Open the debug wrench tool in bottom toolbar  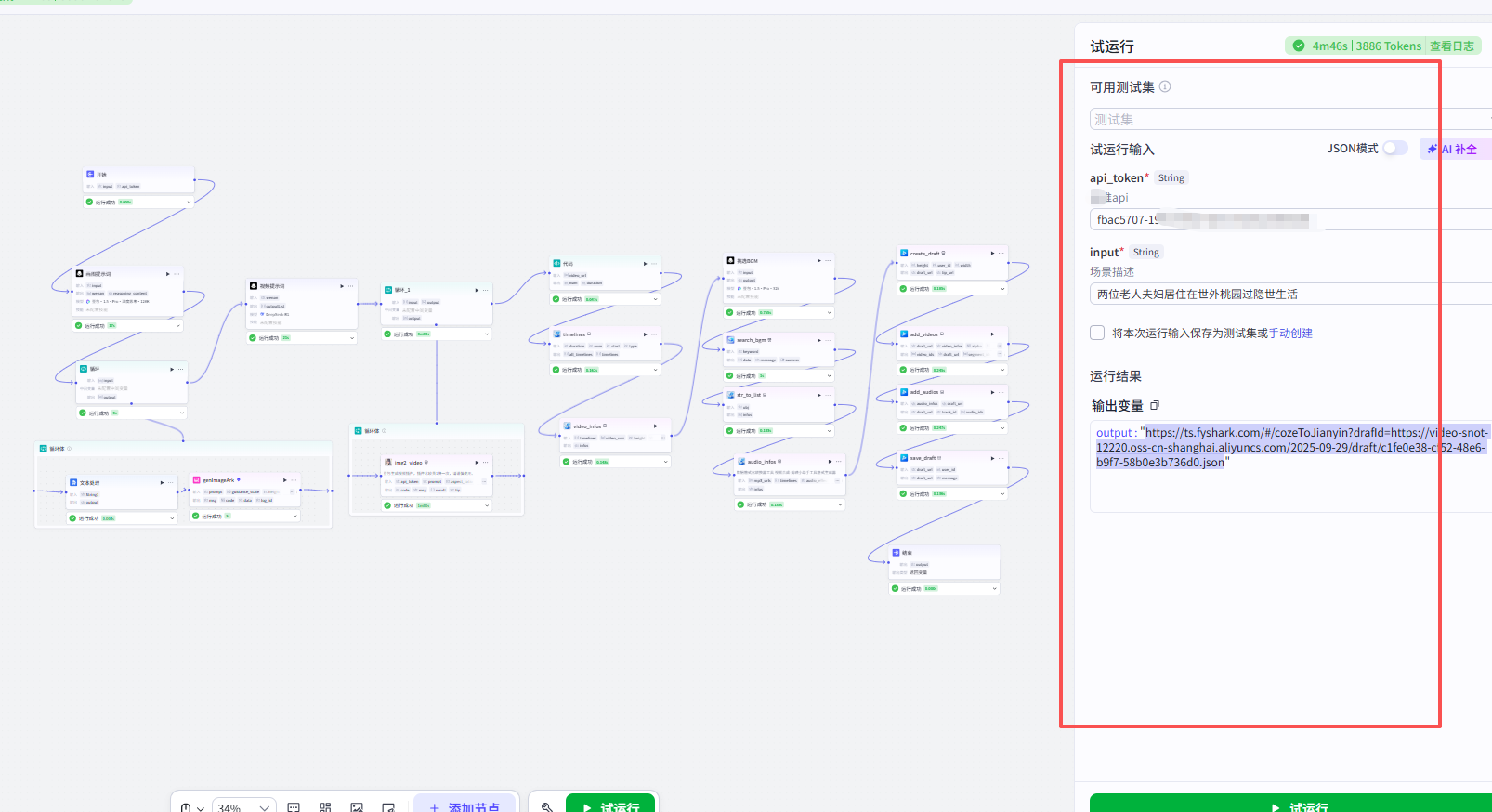click(x=547, y=807)
